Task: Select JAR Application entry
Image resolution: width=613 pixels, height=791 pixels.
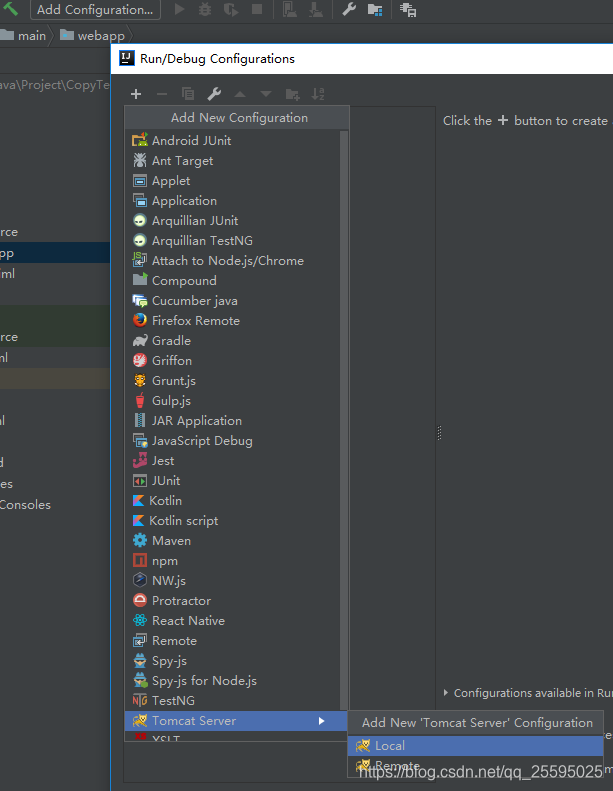Action: coord(236,421)
